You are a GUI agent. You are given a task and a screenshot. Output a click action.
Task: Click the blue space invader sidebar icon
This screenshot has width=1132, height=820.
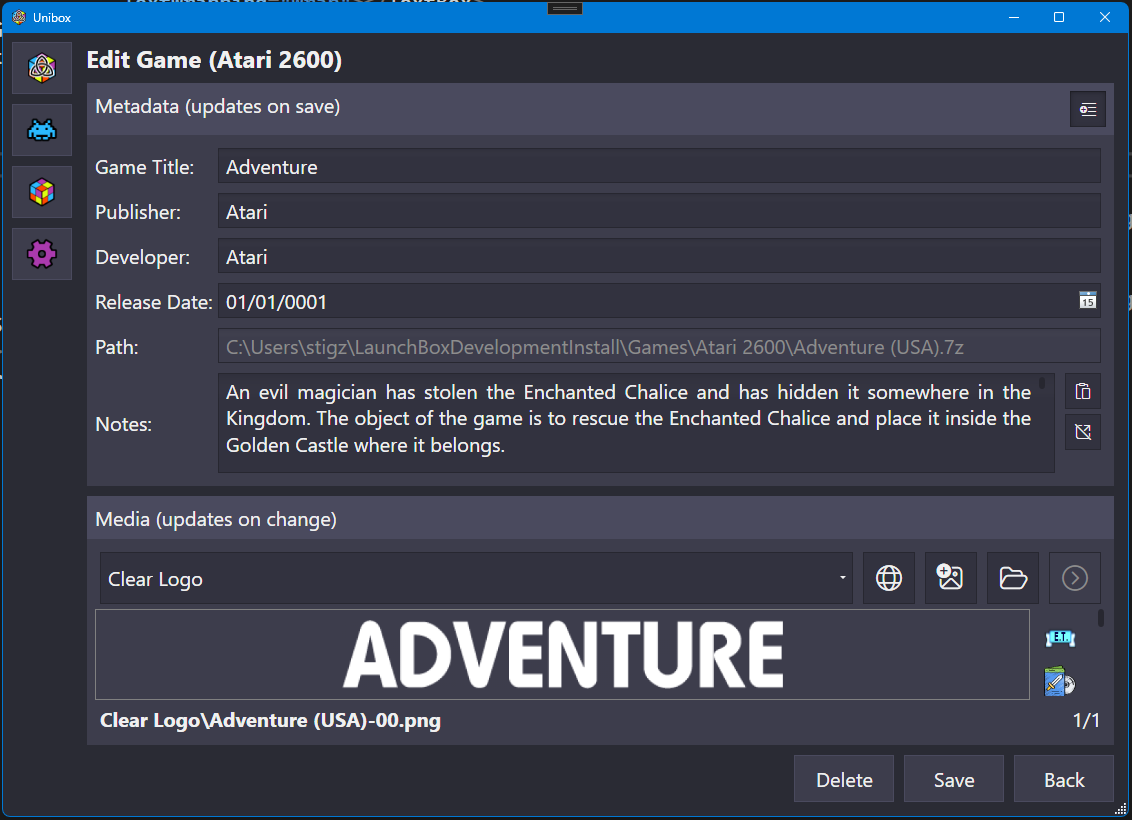click(x=42, y=130)
